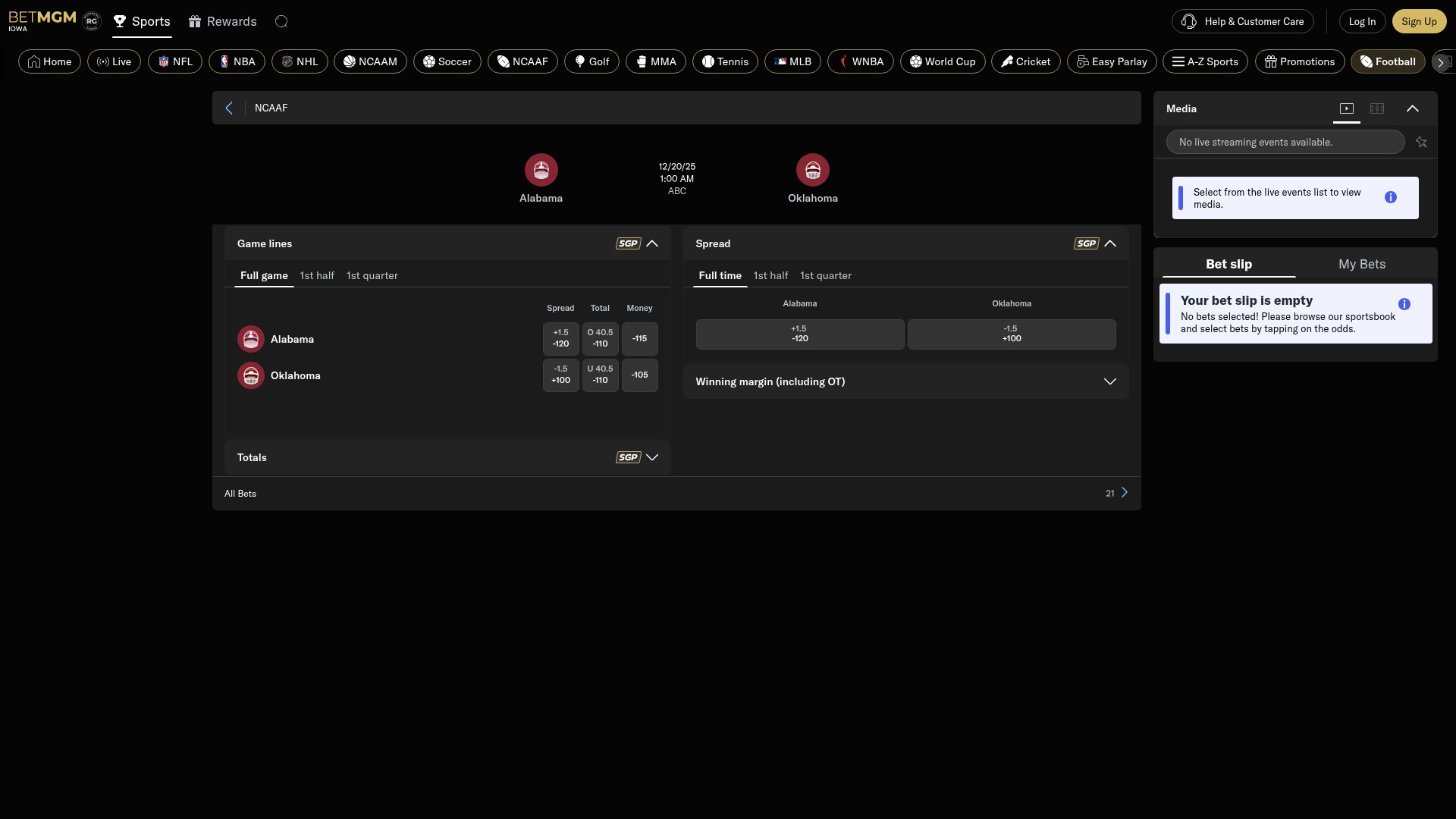Select Full game tab
The image size is (1456, 819).
click(x=264, y=275)
